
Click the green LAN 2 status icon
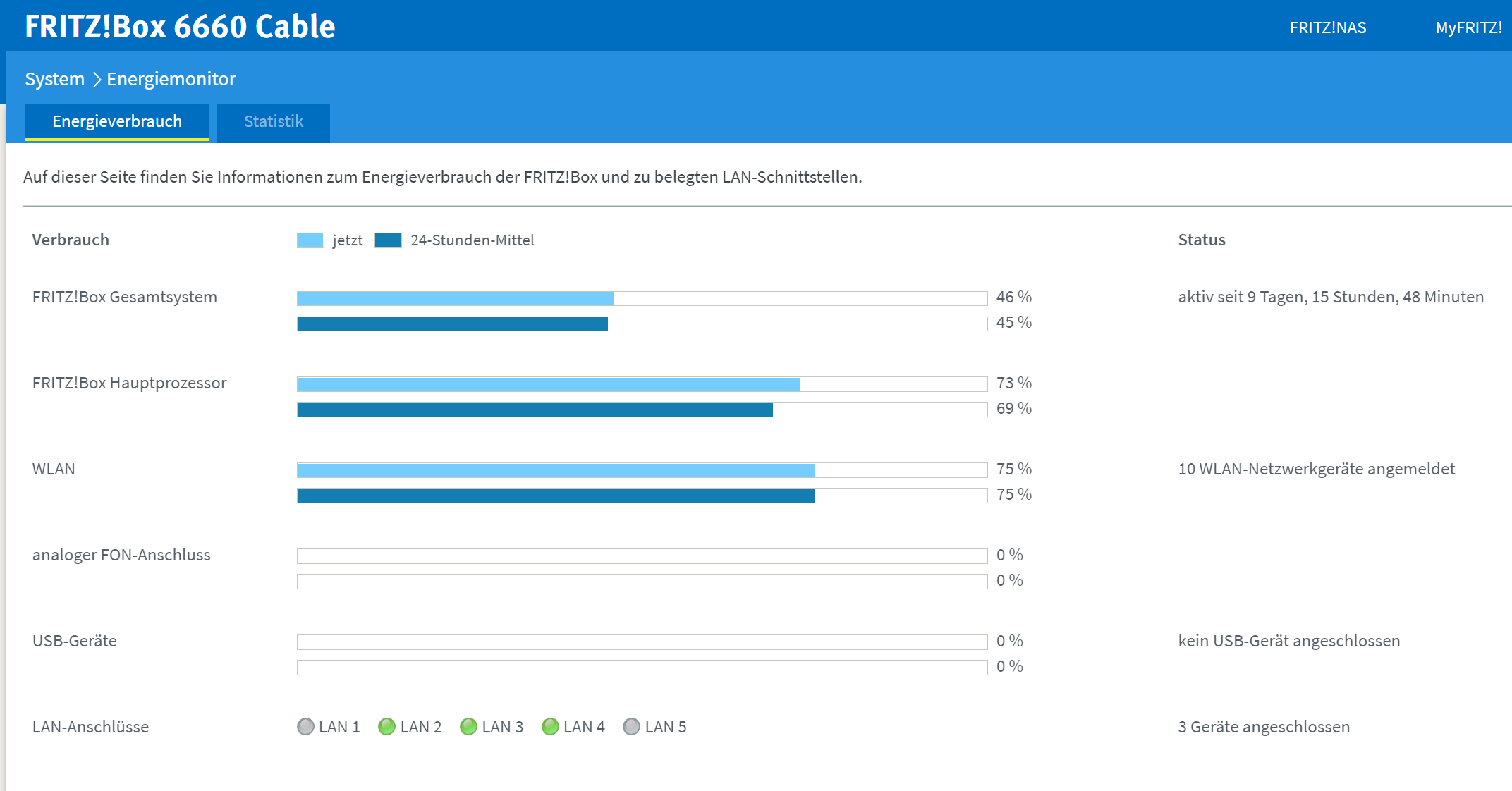pos(386,727)
